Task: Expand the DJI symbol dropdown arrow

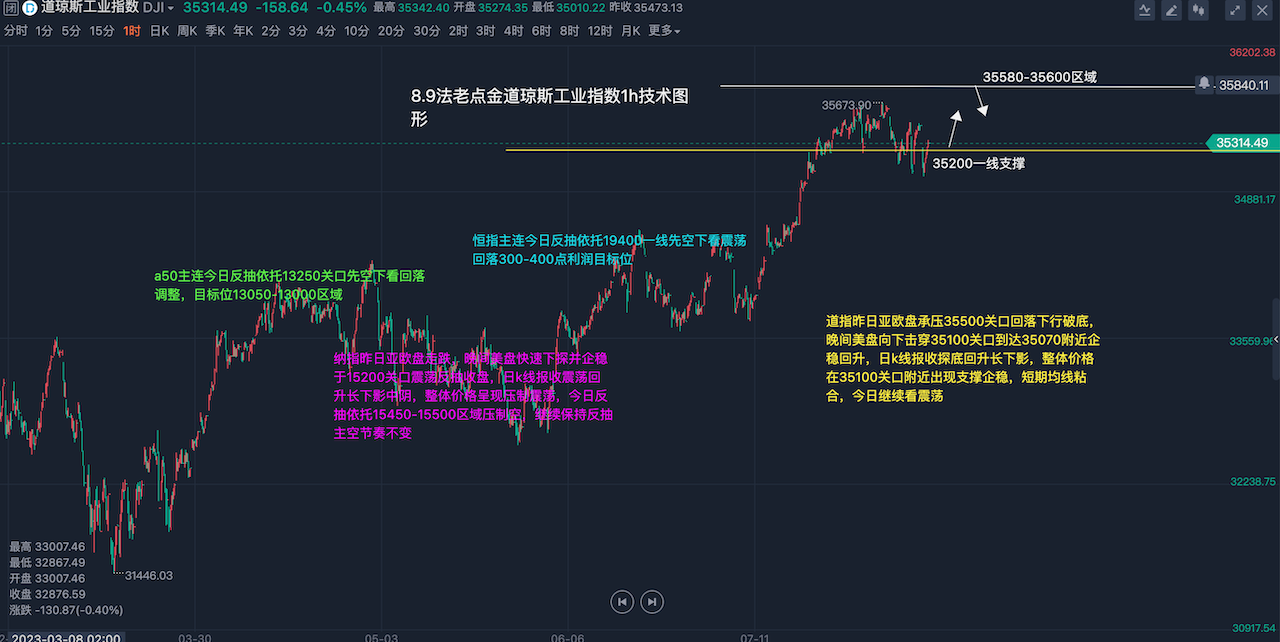Action: pos(171,8)
